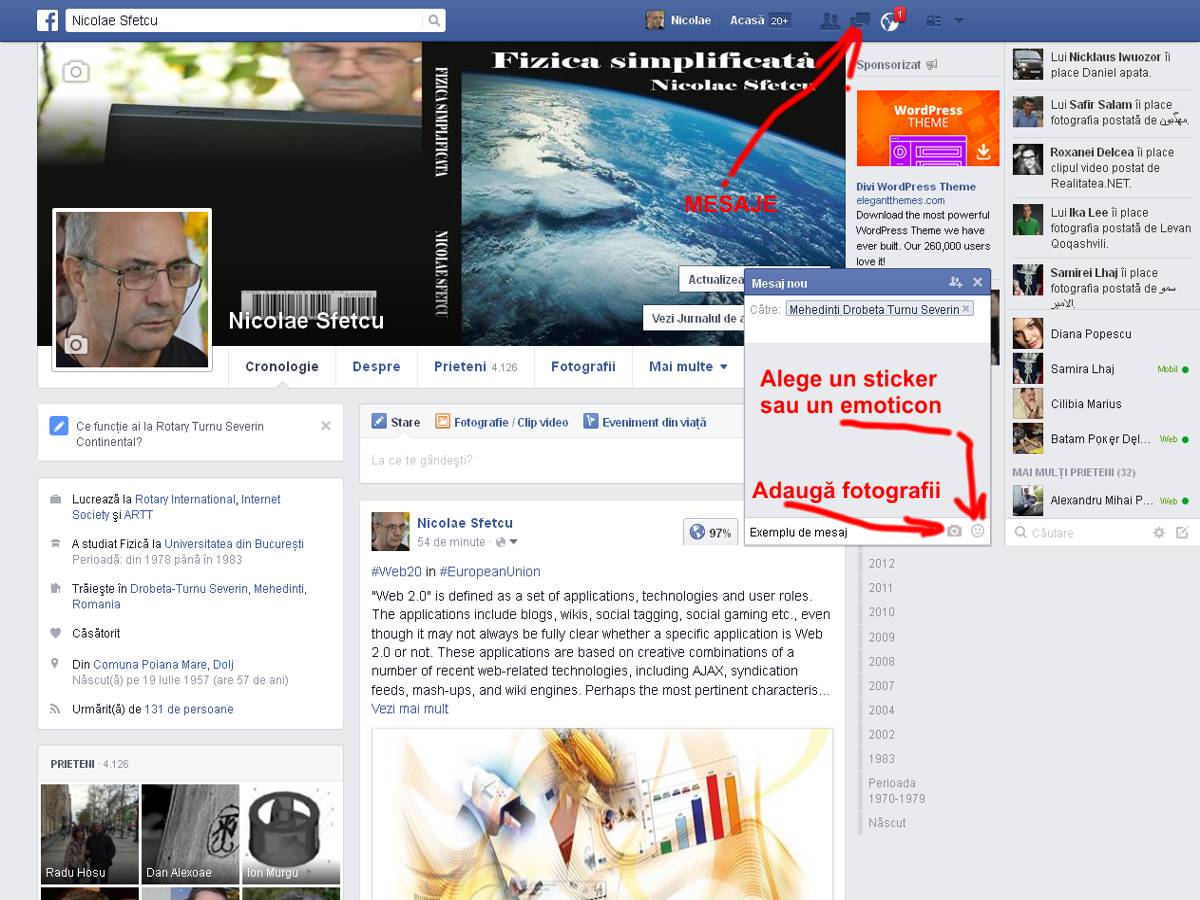Close the Mesaj nou chat window
Viewport: 1200px width, 900px height.
coord(978,283)
